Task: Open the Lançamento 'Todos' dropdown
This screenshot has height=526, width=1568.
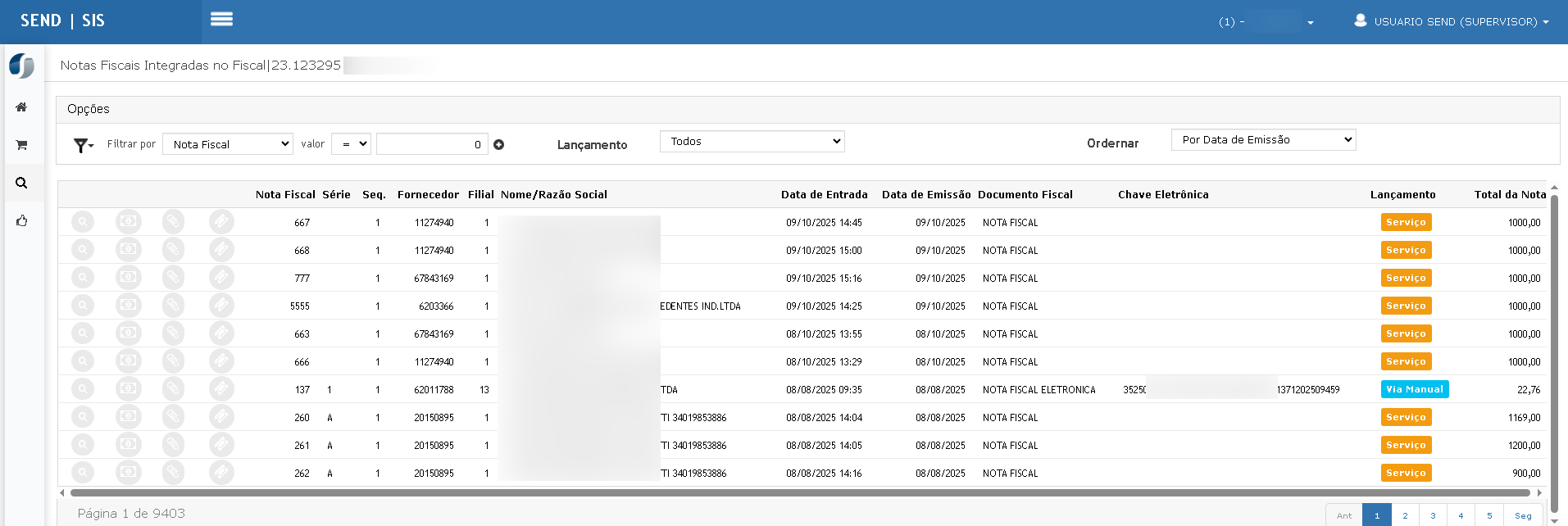Action: [x=752, y=142]
